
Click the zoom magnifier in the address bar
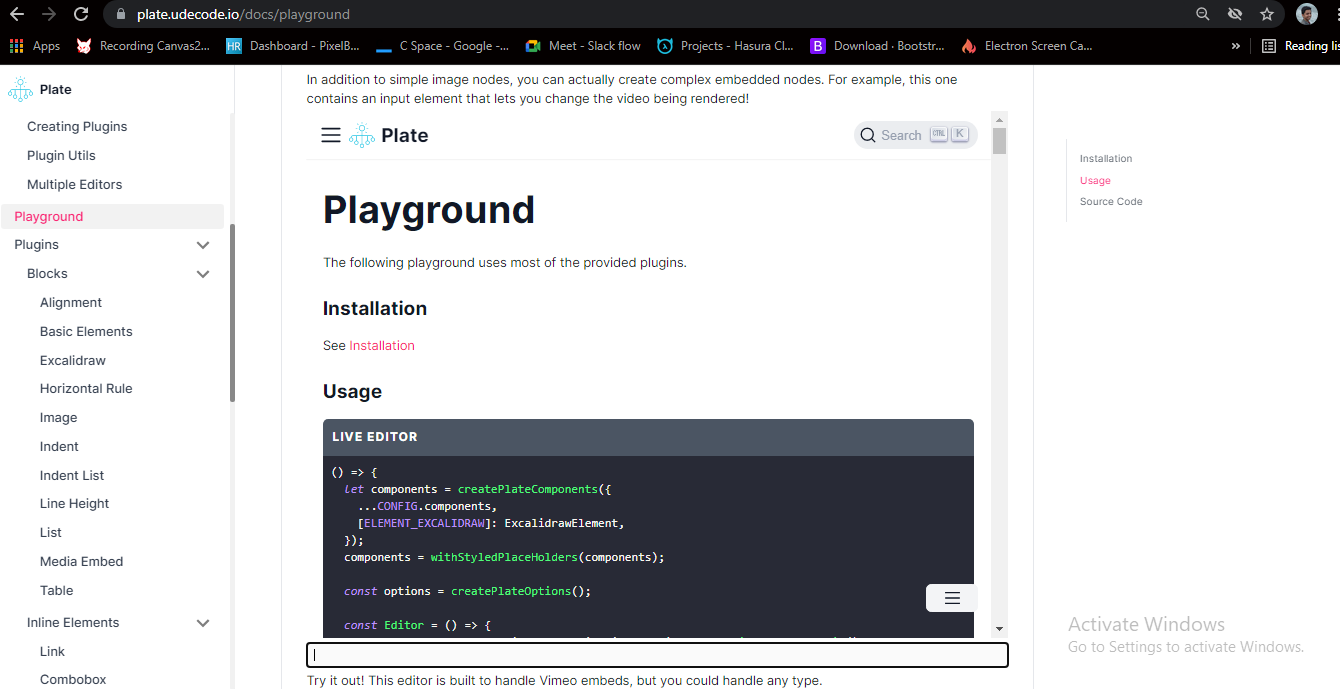[x=1201, y=15]
